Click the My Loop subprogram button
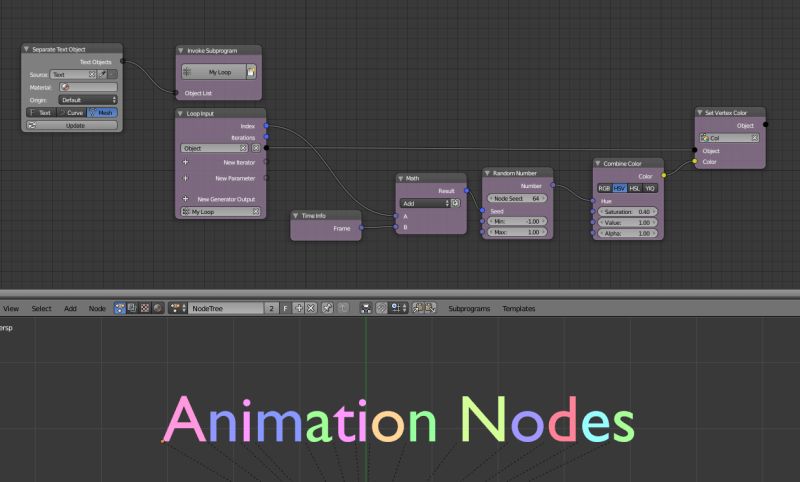The image size is (800, 482). (x=214, y=72)
